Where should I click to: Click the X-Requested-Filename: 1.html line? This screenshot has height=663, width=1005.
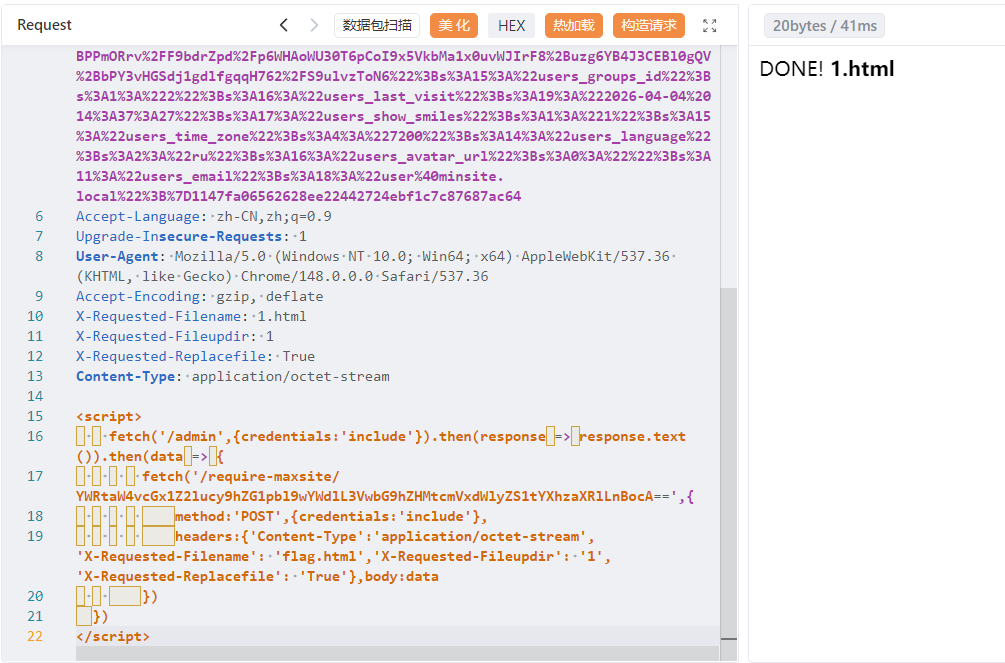191,316
